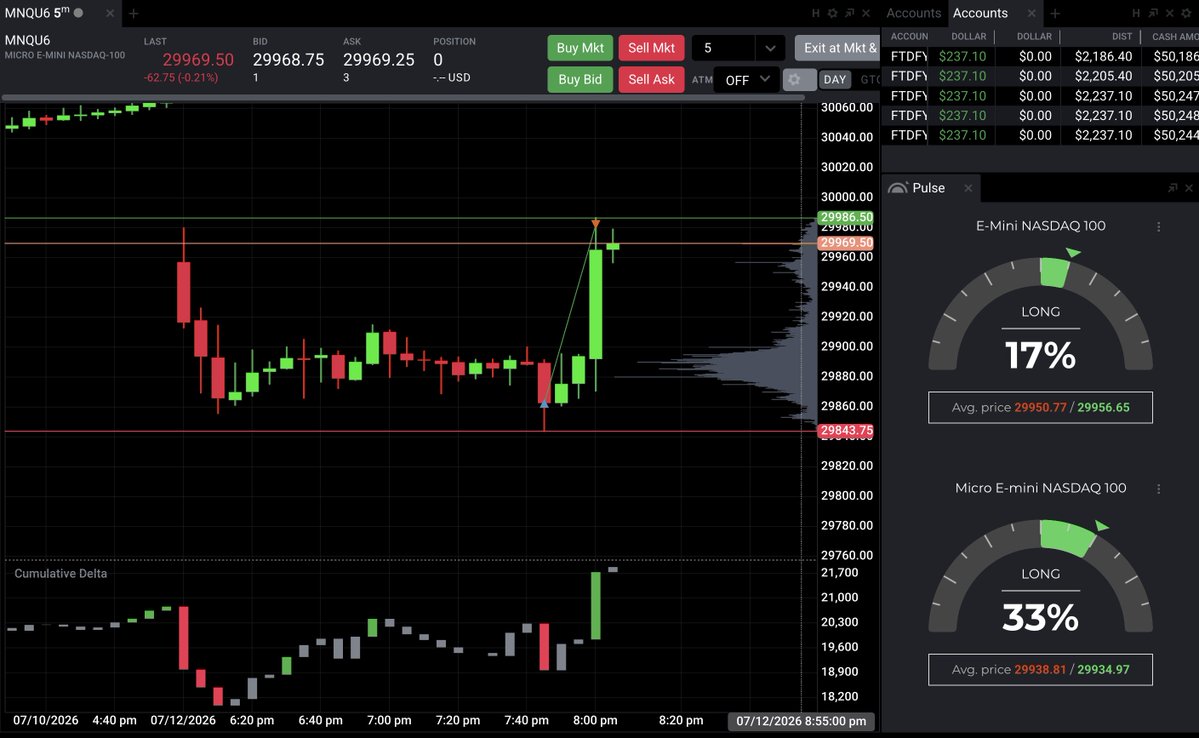This screenshot has height=738, width=1199.
Task: Pop out the chart panel window
Action: (x=850, y=13)
